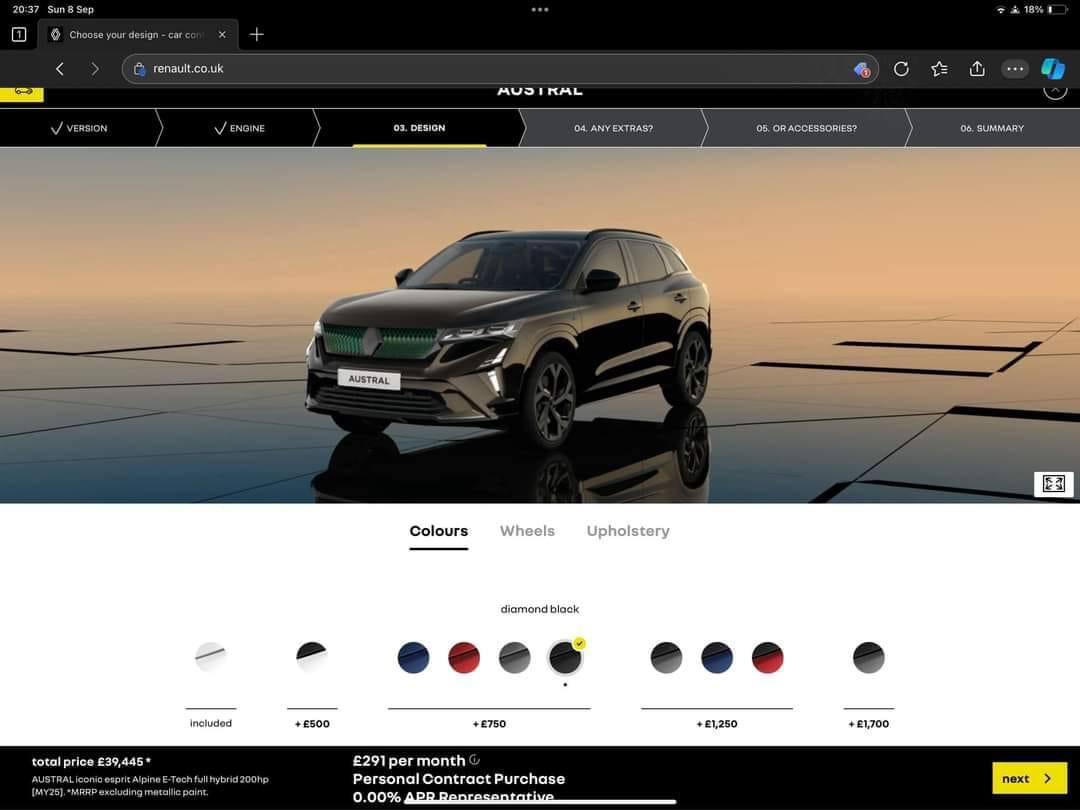This screenshot has width=1080, height=810.
Task: Close the configurator with the circled X
Action: click(1055, 92)
